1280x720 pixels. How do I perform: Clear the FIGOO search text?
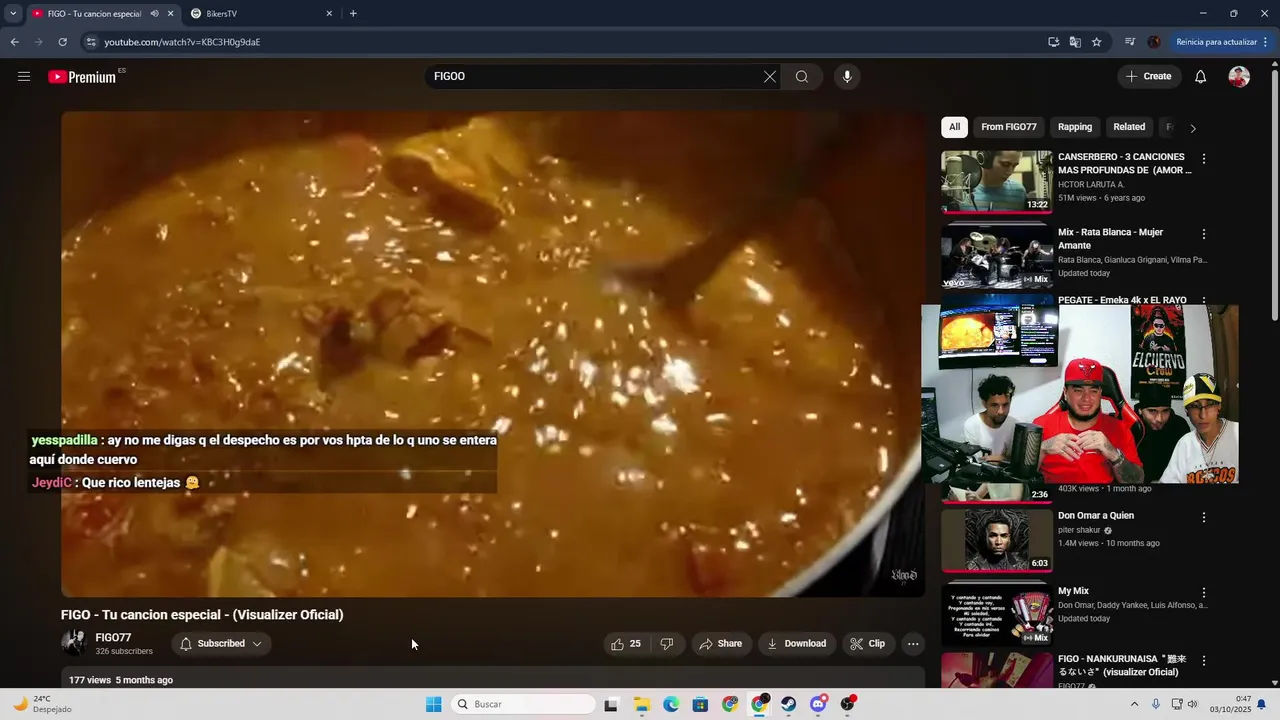[770, 77]
